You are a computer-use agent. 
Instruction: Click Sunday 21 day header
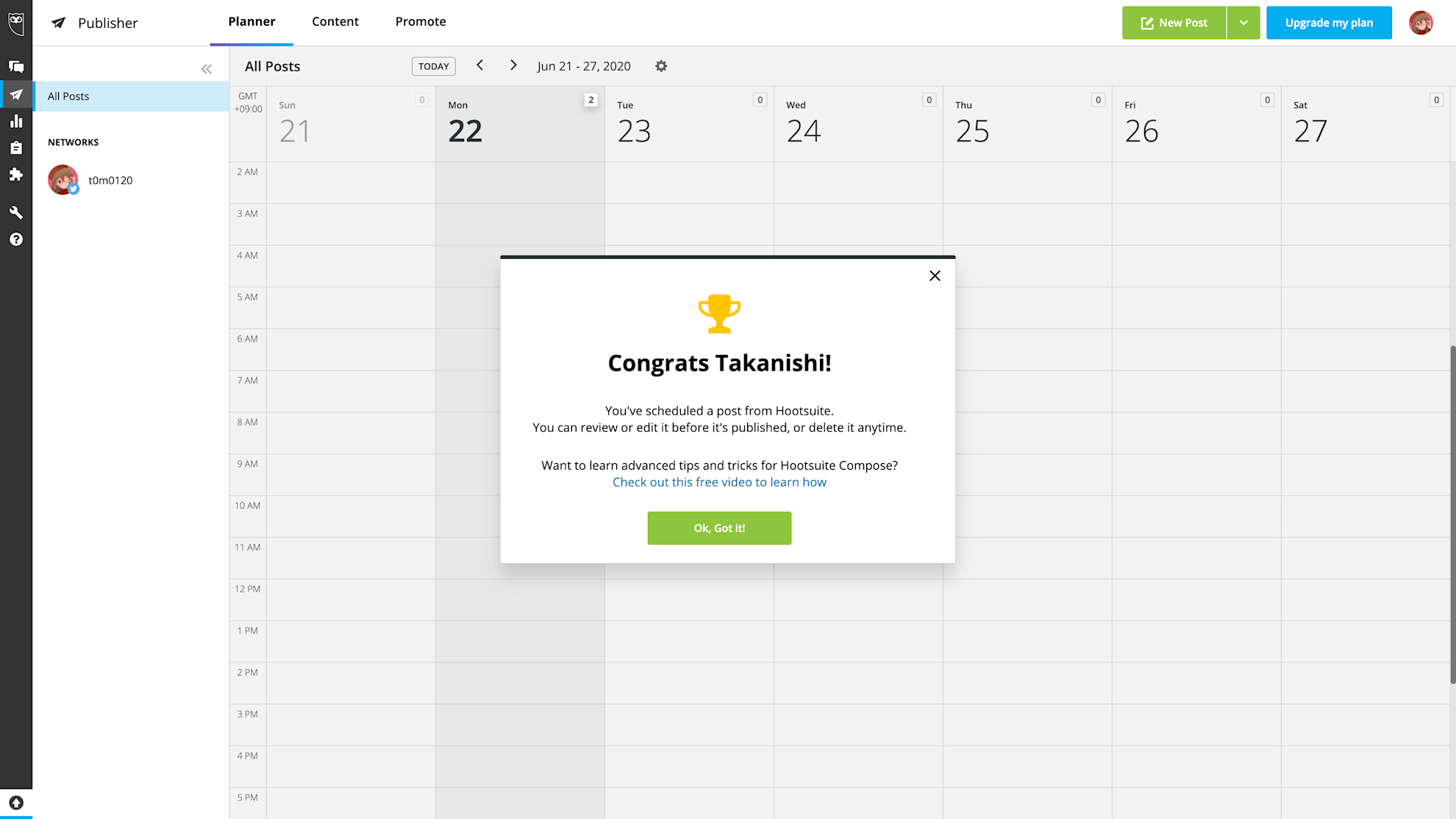[351, 124]
